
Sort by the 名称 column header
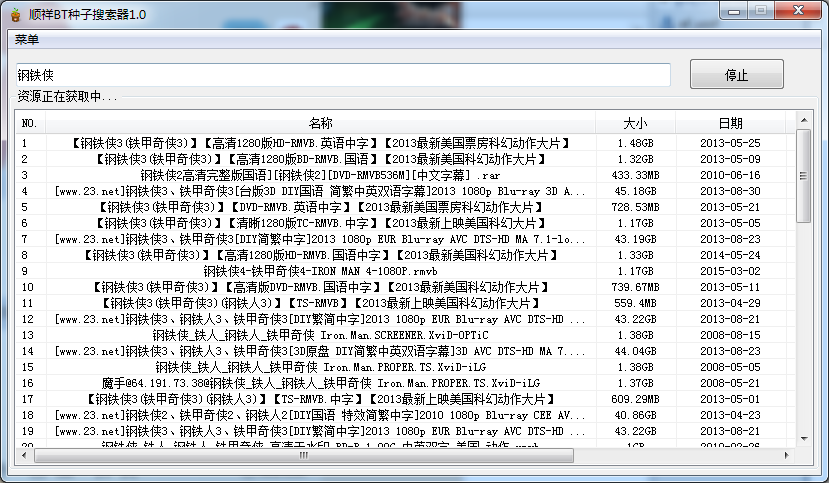[x=320, y=123]
